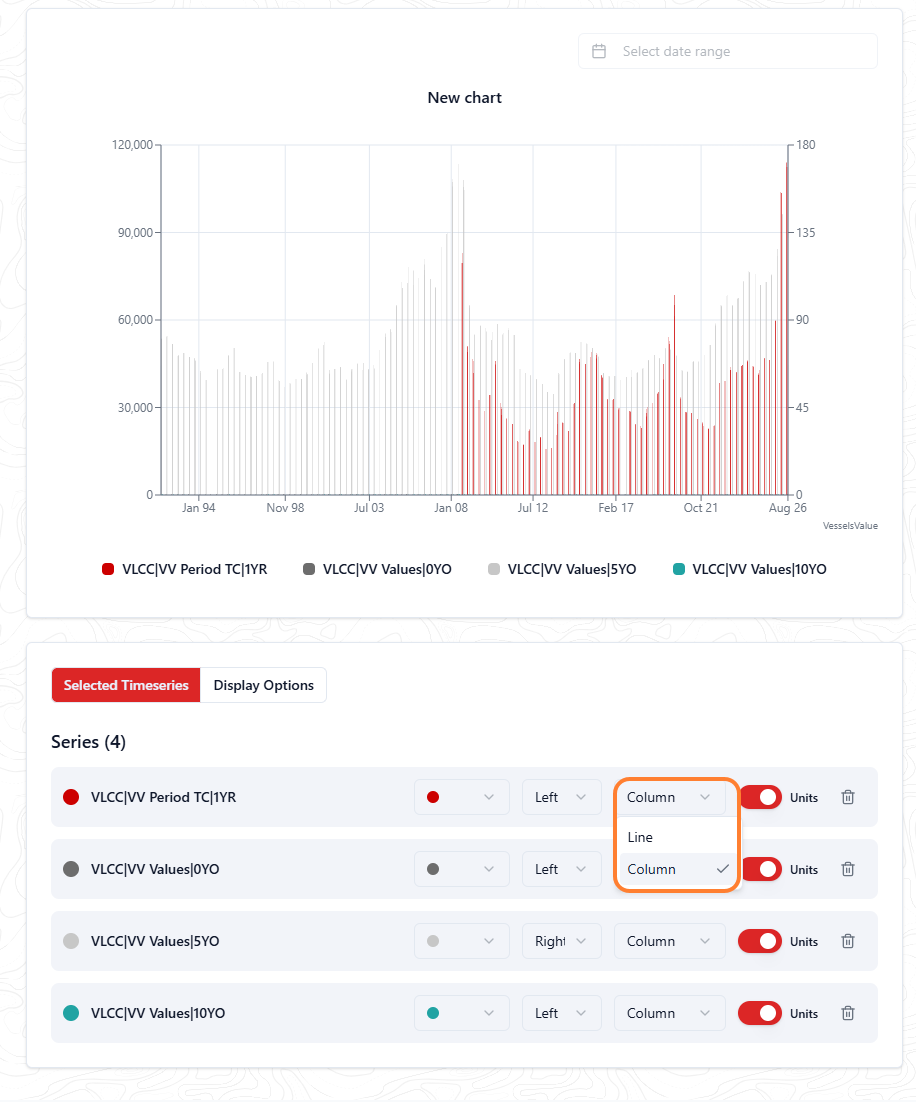
Task: Click trash icon for VLCC|VV Values|10YO
Action: click(x=848, y=1013)
